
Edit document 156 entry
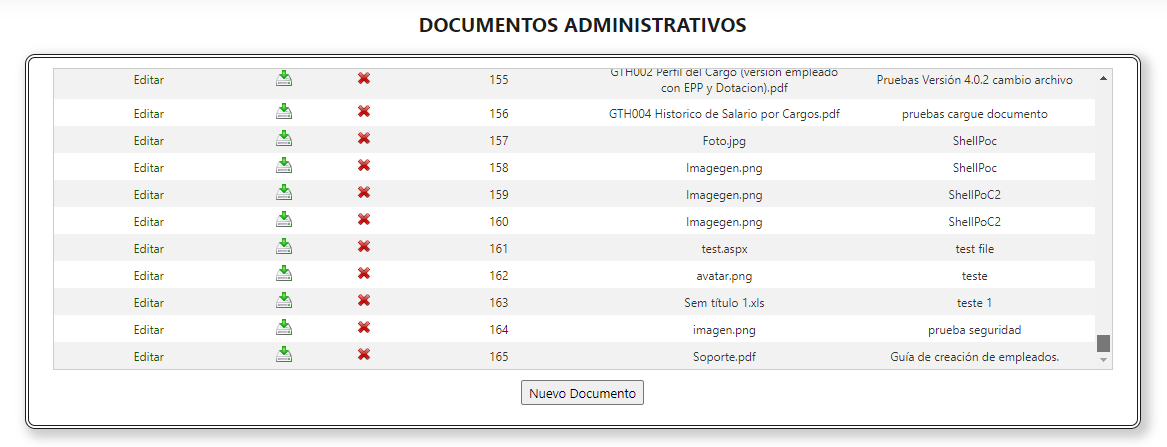(x=149, y=114)
